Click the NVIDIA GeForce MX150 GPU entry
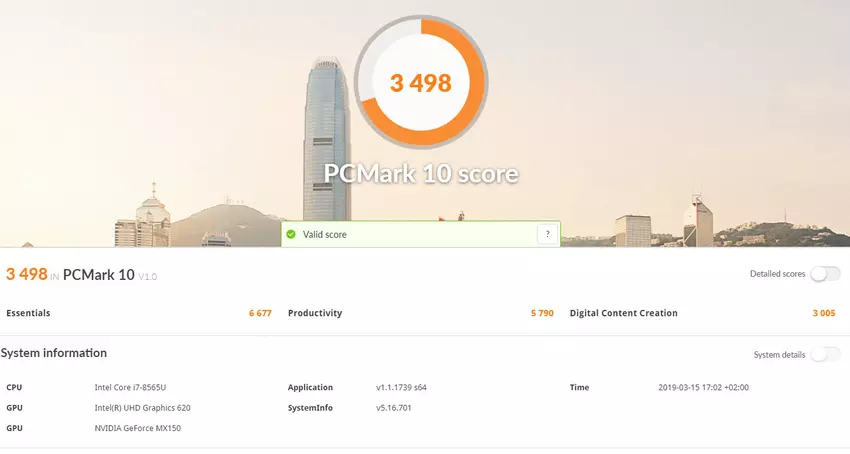 (x=138, y=428)
